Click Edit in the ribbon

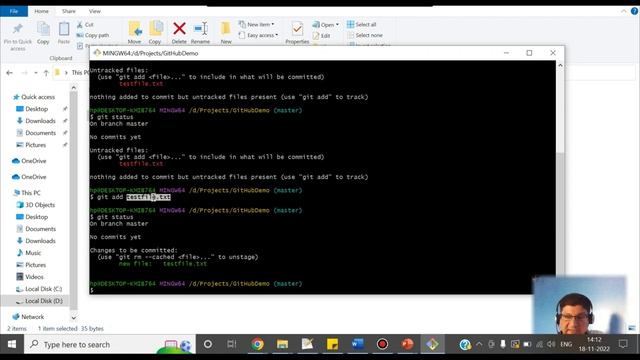pos(322,36)
